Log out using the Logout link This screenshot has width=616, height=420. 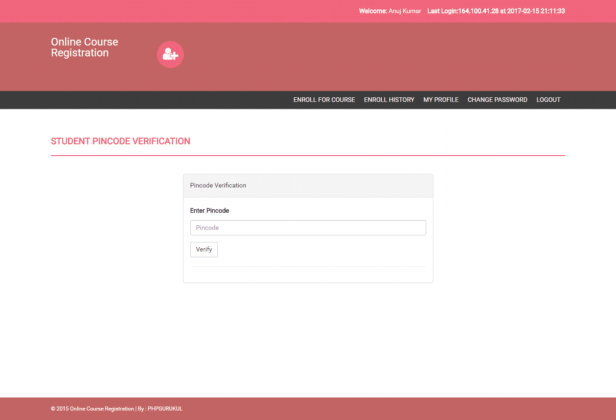click(x=548, y=100)
